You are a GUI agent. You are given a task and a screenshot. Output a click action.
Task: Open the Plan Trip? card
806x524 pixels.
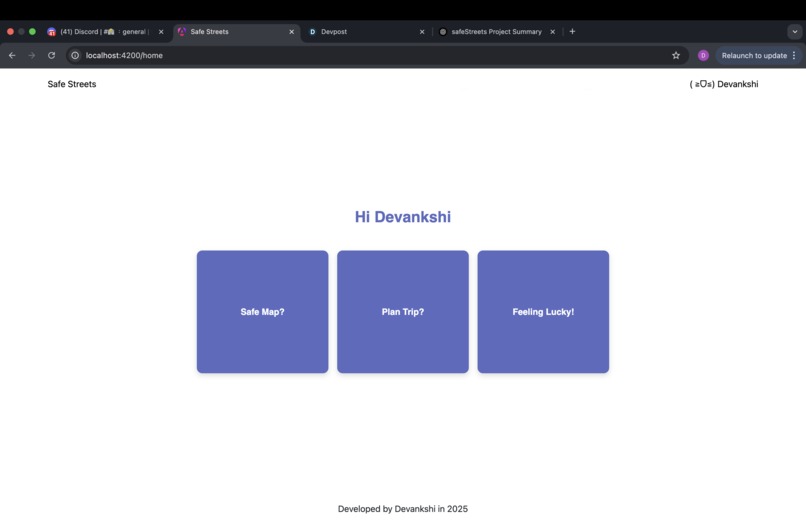click(403, 312)
